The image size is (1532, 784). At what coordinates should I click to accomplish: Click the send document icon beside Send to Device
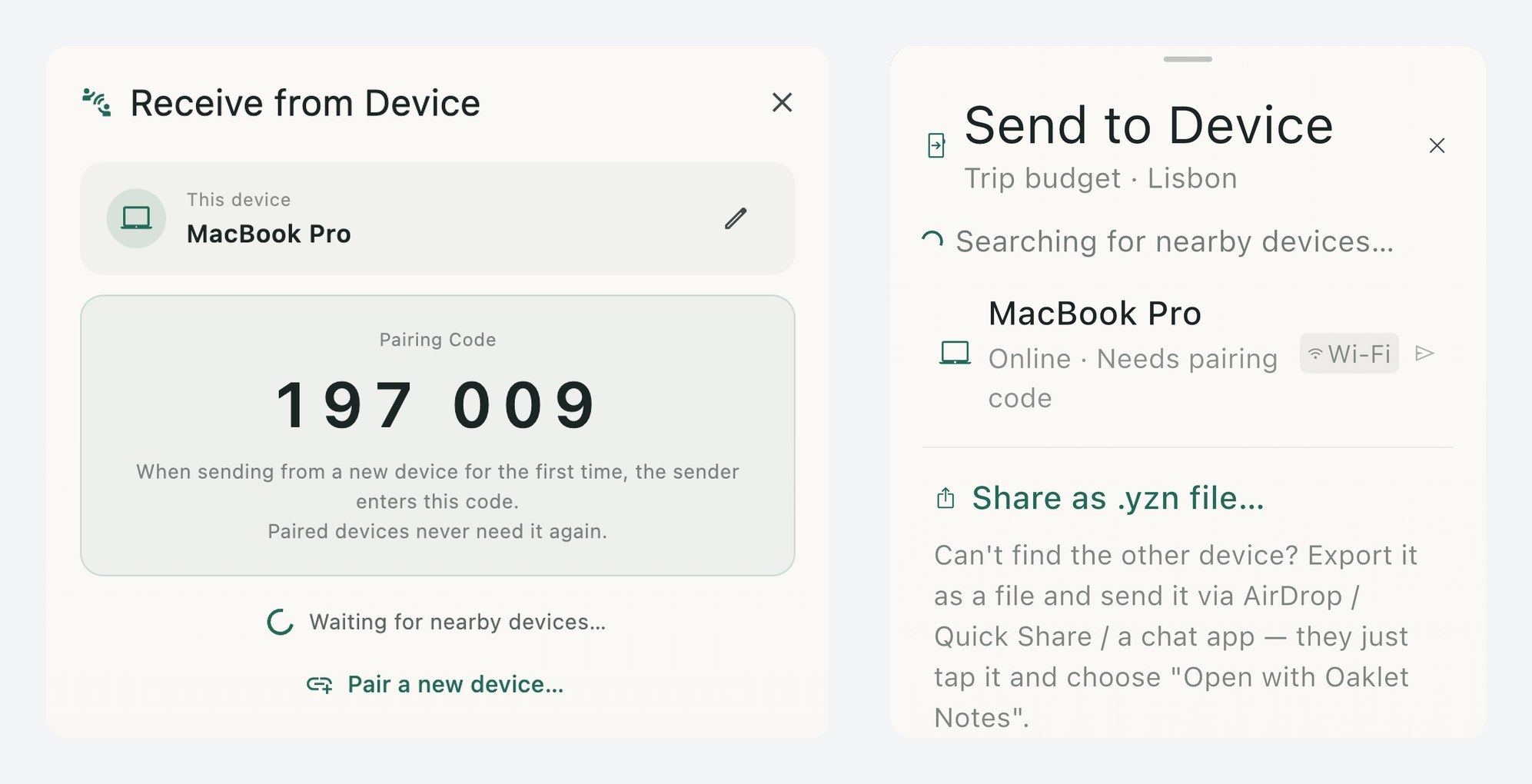936,145
